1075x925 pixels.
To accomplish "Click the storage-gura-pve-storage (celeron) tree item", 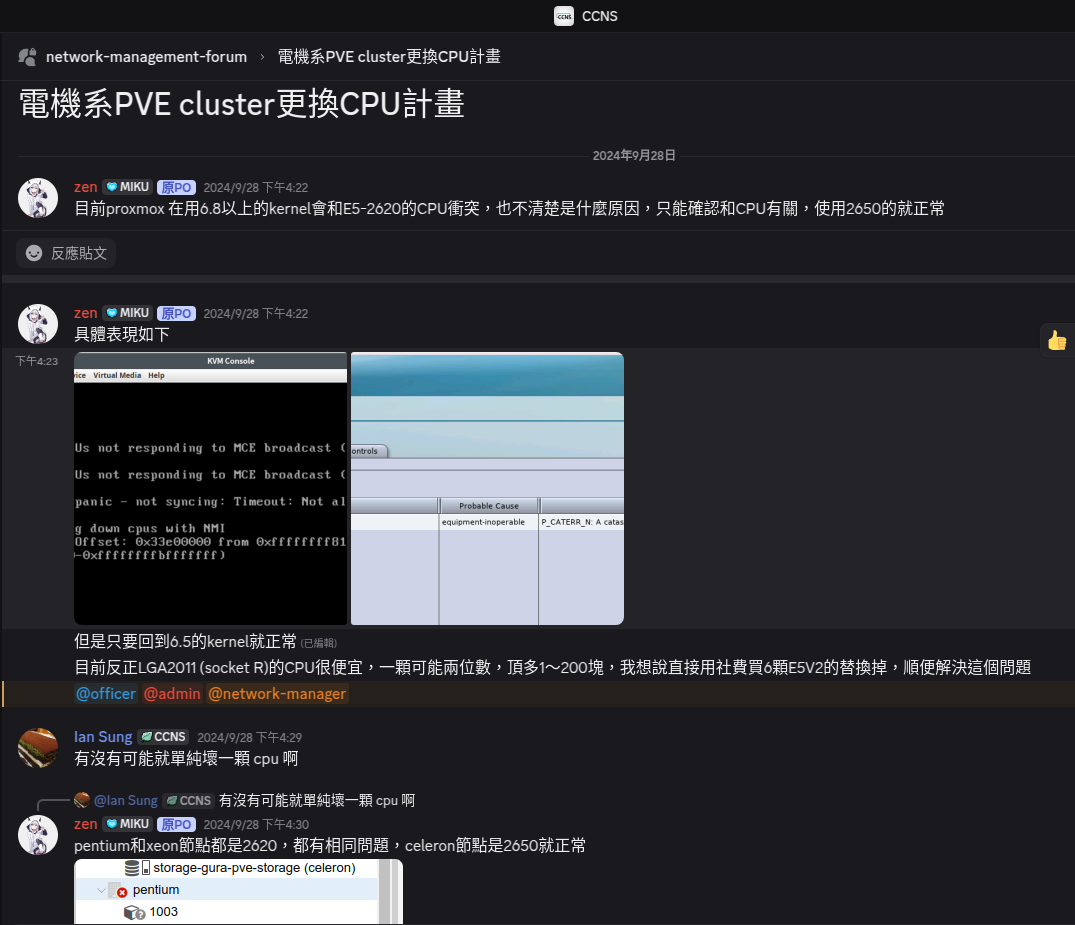I will 253,868.
